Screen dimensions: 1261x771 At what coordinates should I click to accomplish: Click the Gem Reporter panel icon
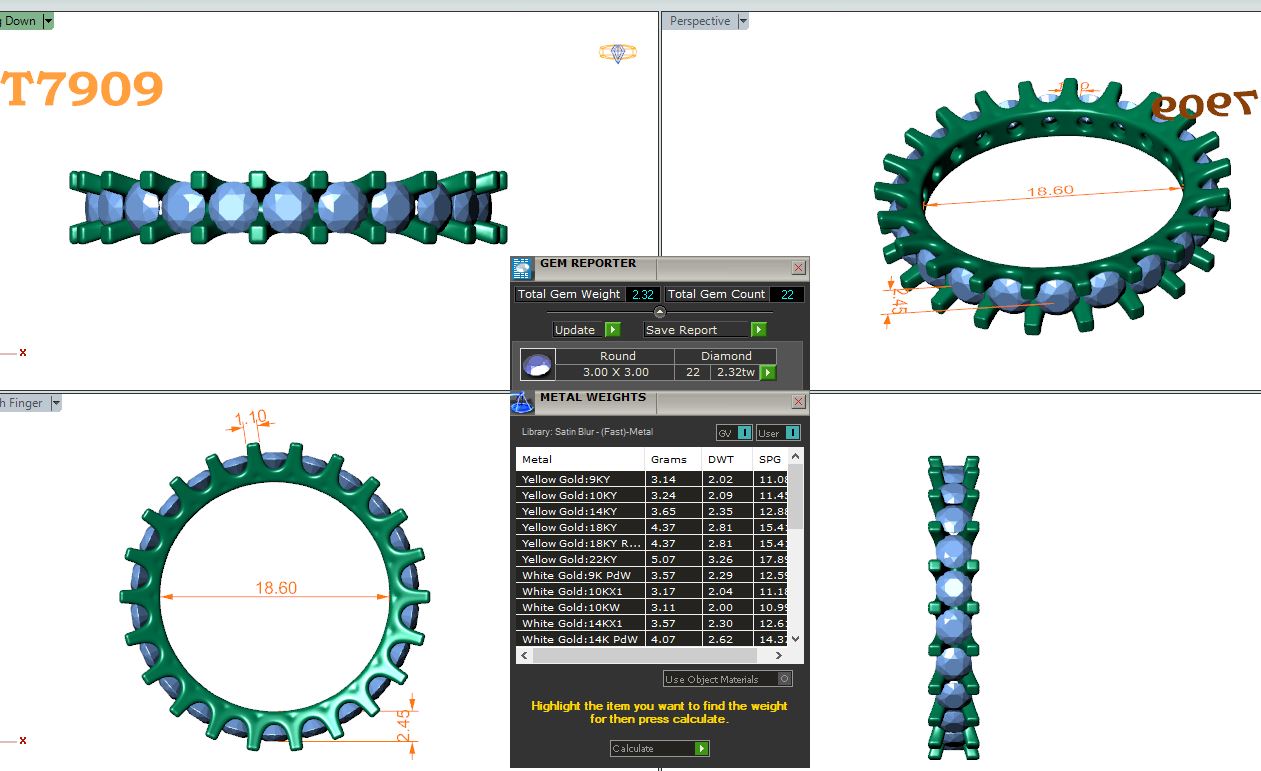point(522,268)
